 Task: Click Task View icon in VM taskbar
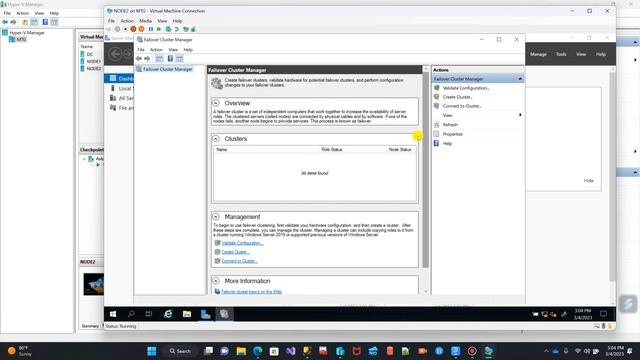(149, 314)
